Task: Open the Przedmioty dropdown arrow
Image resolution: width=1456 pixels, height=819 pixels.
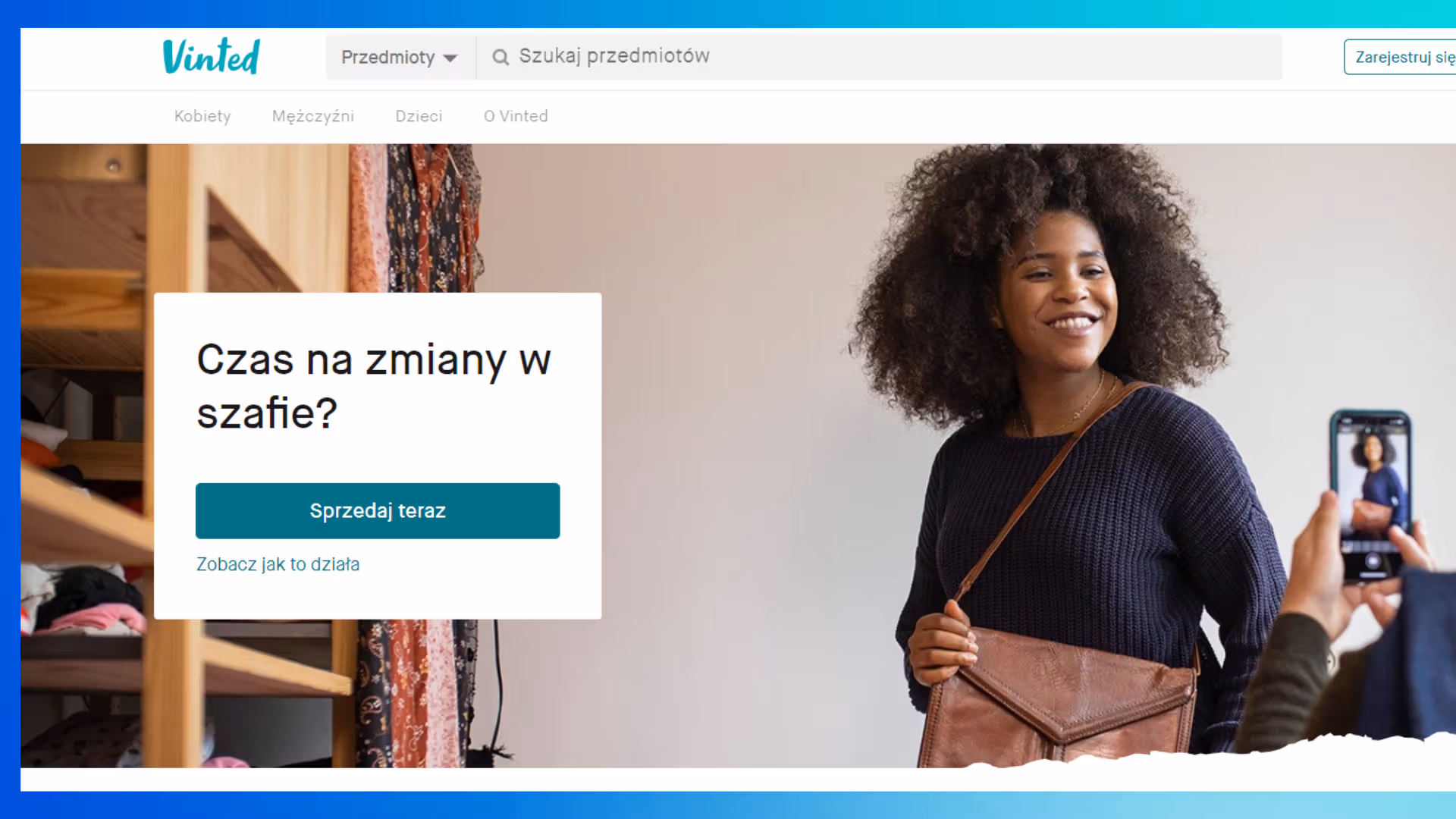Action: point(450,58)
